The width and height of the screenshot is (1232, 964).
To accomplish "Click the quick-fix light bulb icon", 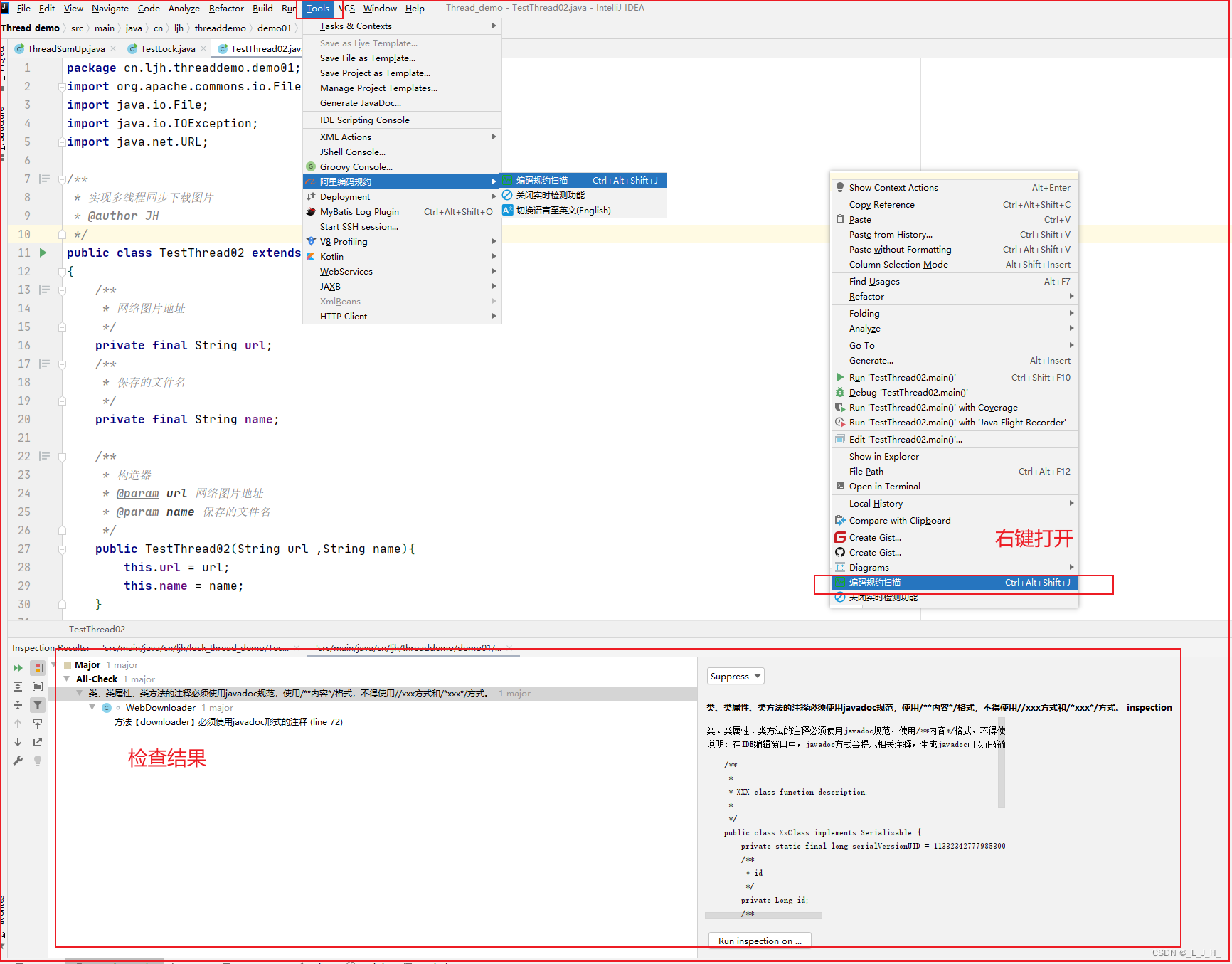I will coord(38,761).
